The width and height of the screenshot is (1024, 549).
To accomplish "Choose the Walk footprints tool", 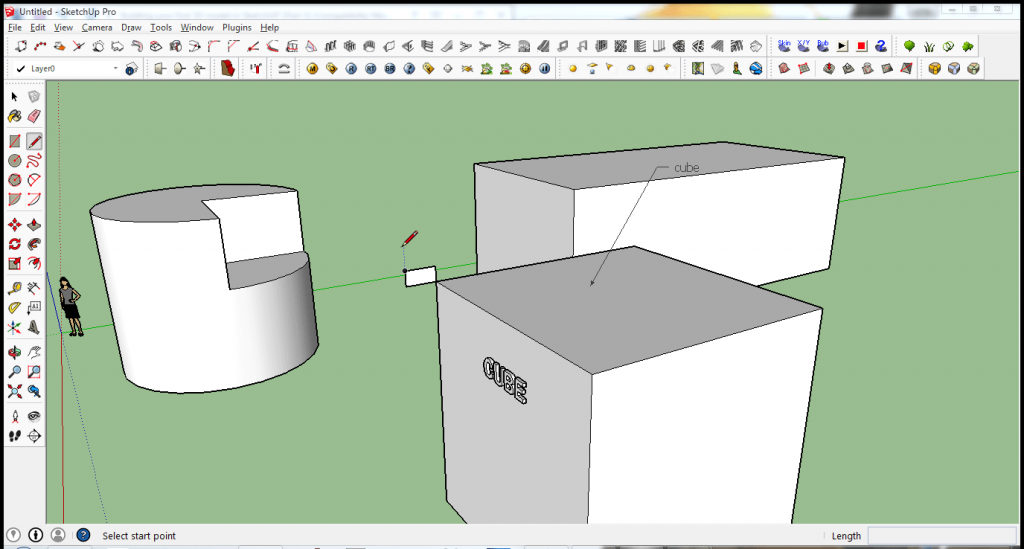I will [14, 436].
